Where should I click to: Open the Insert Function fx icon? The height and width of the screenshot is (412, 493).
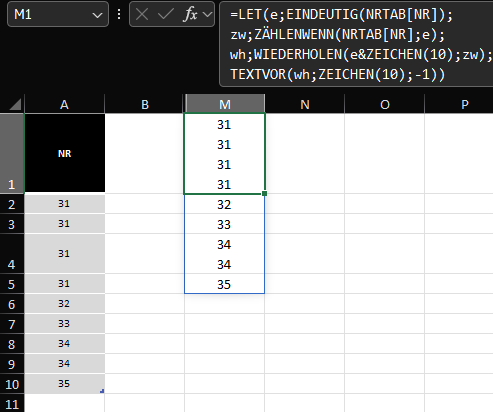190,14
